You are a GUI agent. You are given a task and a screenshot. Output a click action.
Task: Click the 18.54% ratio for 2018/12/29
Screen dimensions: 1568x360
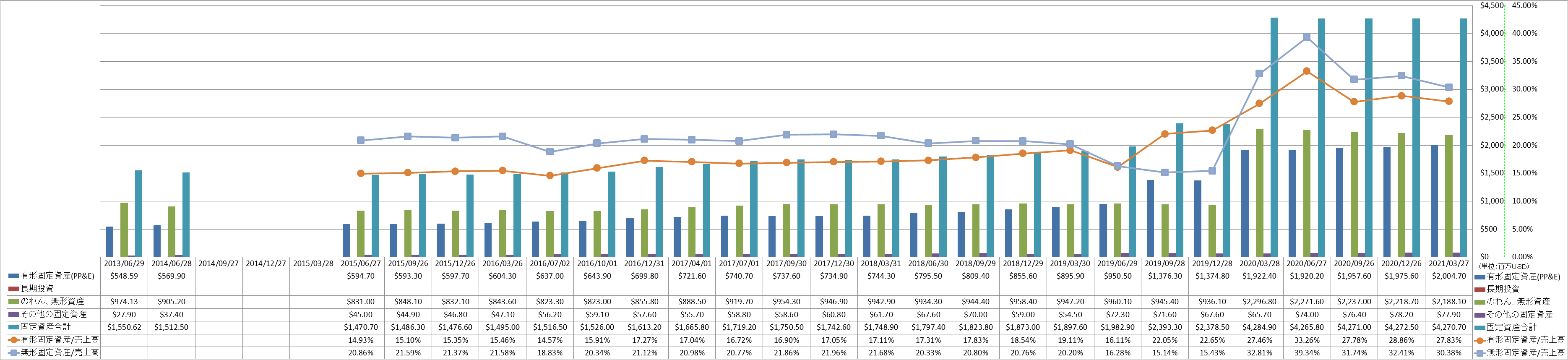point(1023,340)
